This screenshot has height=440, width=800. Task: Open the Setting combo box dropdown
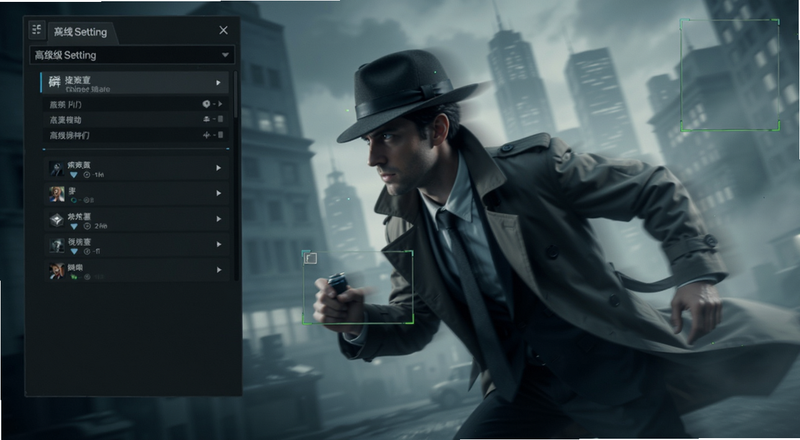coord(132,55)
